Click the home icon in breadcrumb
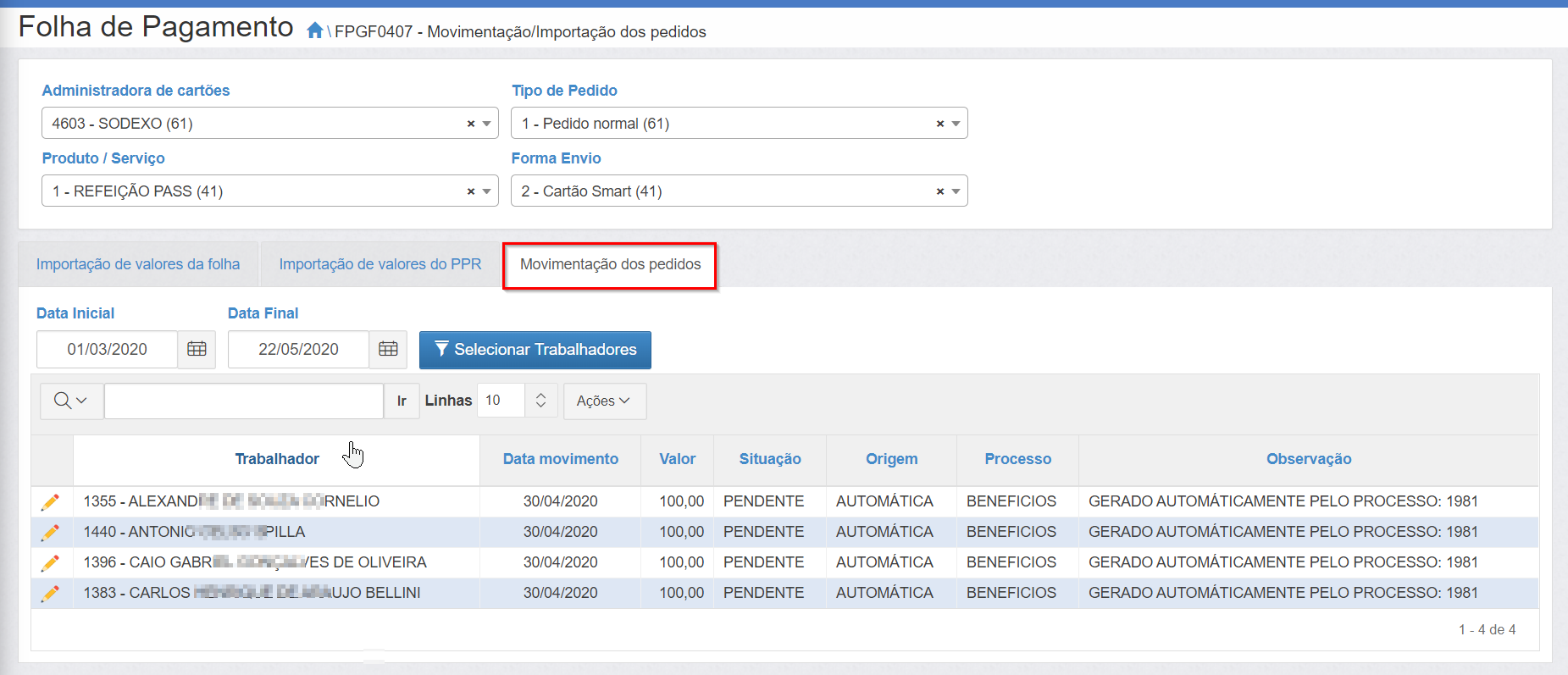Screen dimensions: 1568x675 (x=315, y=31)
